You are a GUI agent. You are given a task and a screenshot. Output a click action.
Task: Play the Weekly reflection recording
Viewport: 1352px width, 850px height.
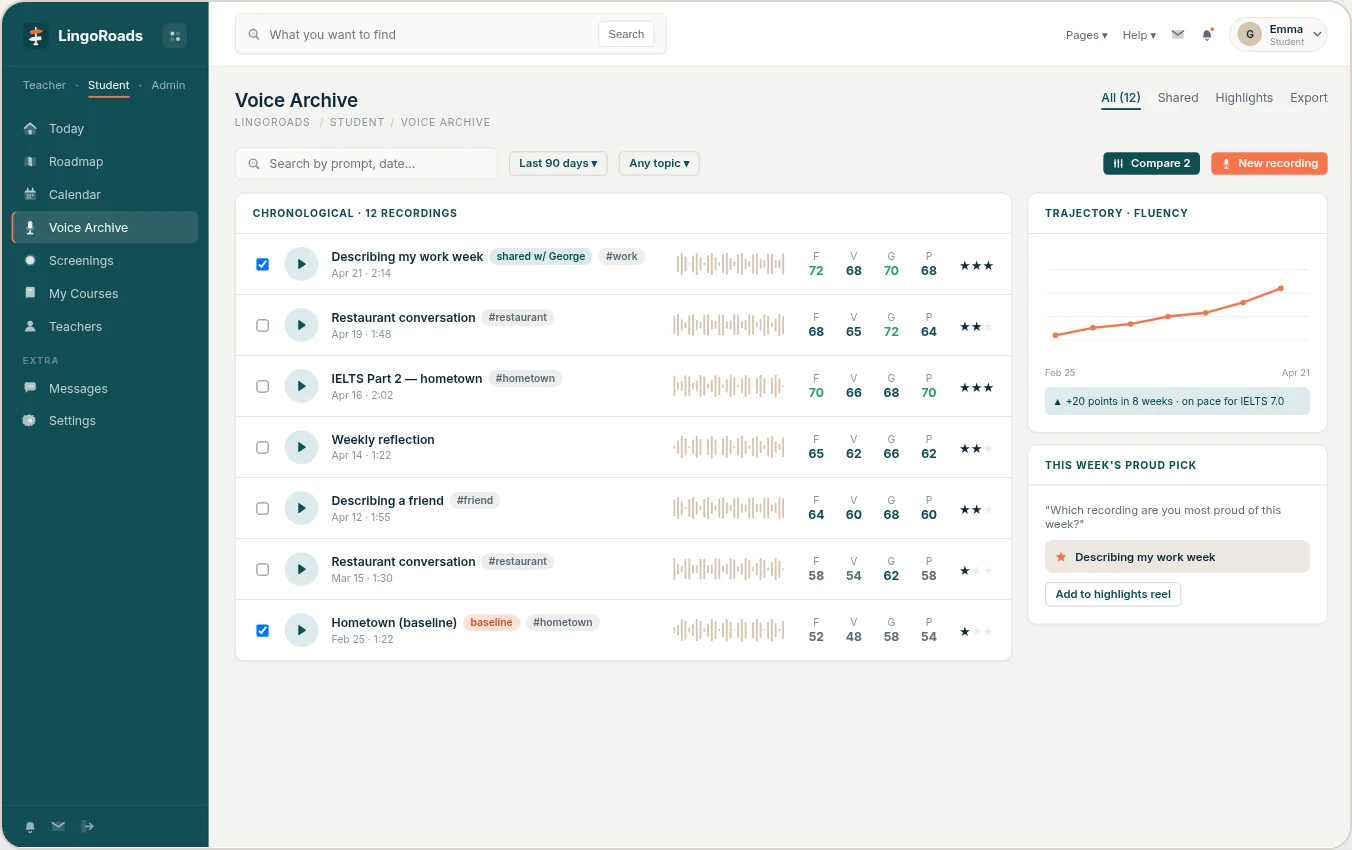[x=301, y=447]
